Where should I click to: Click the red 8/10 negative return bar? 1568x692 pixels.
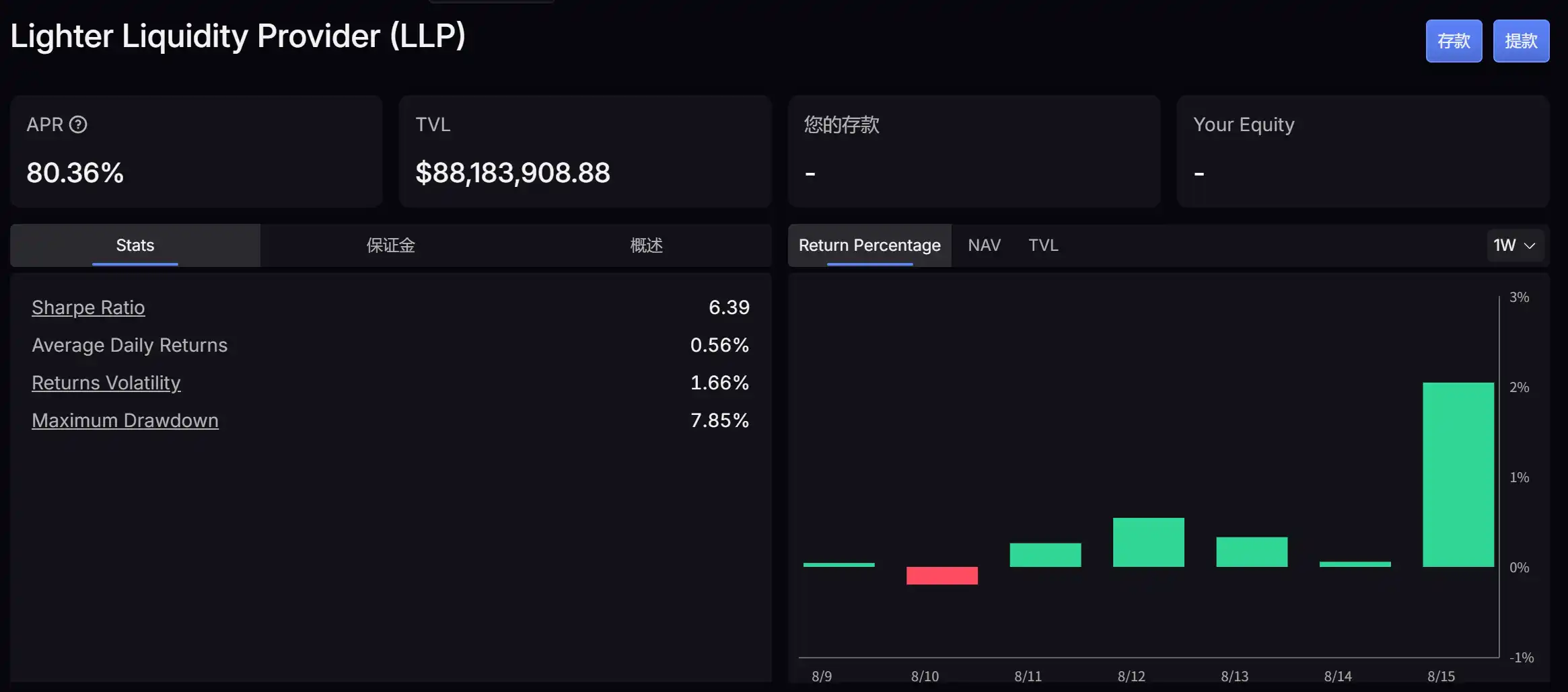[x=942, y=576]
